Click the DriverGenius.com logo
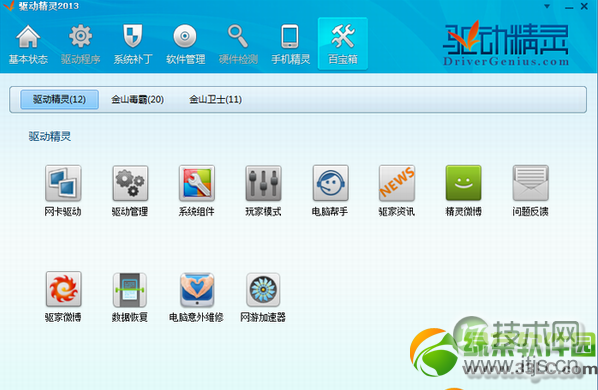The height and width of the screenshot is (390, 598). pos(506,44)
